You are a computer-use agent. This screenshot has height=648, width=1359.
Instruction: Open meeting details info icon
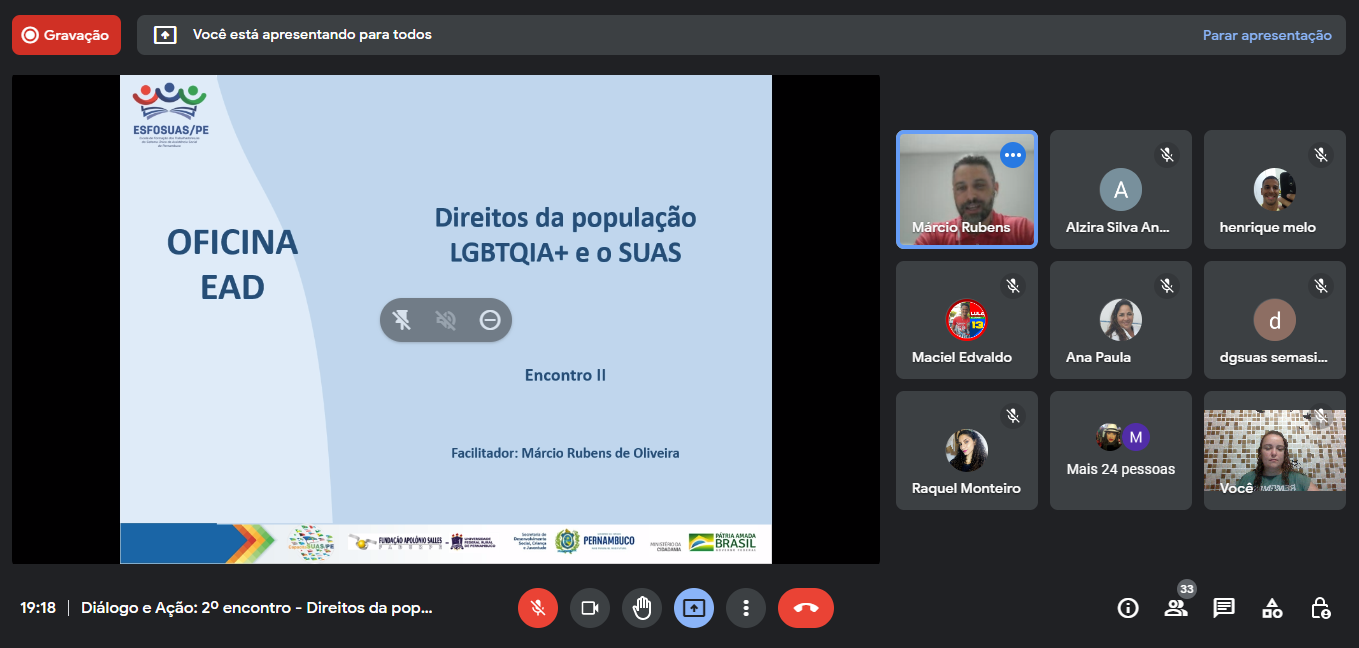pyautogui.click(x=1128, y=608)
